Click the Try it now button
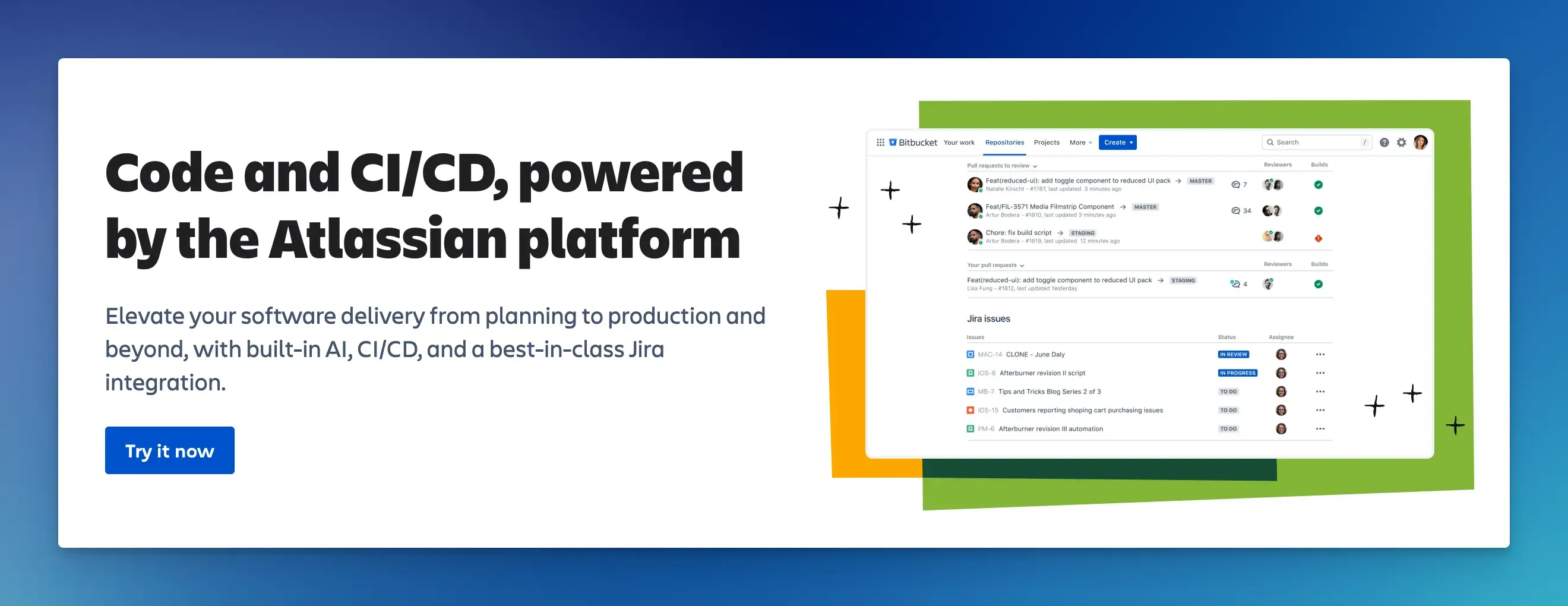This screenshot has height=606, width=1568. (169, 450)
